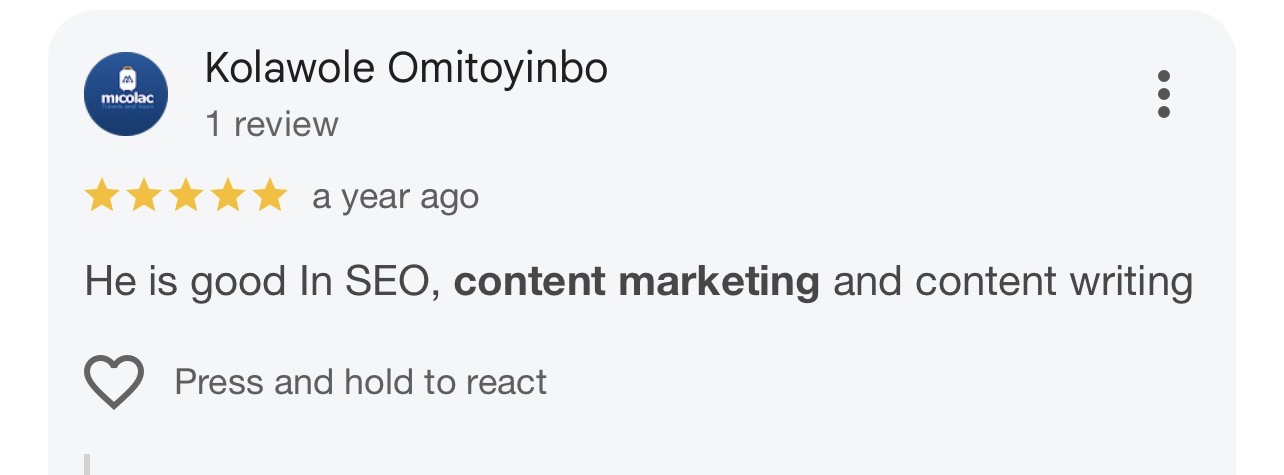The image size is (1284, 475).
Task: Click the "a year ago" timestamp
Action: (396, 197)
